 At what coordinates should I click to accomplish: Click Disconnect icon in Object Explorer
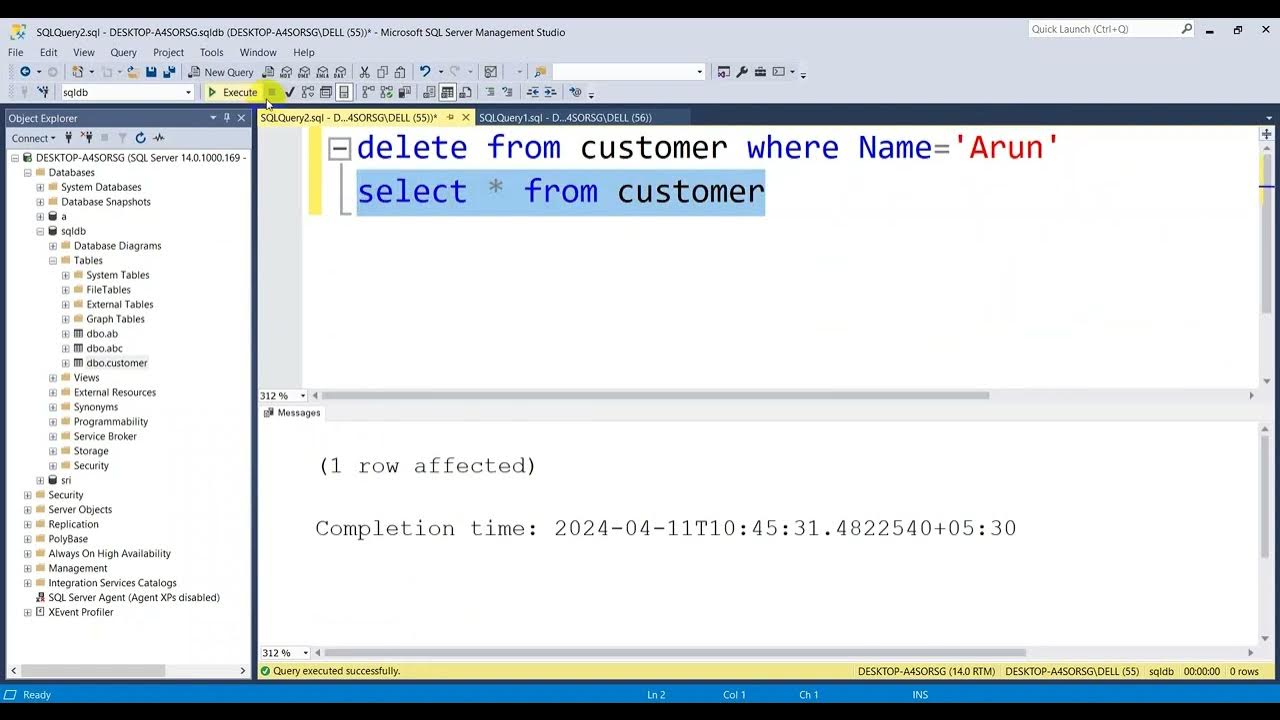point(87,138)
